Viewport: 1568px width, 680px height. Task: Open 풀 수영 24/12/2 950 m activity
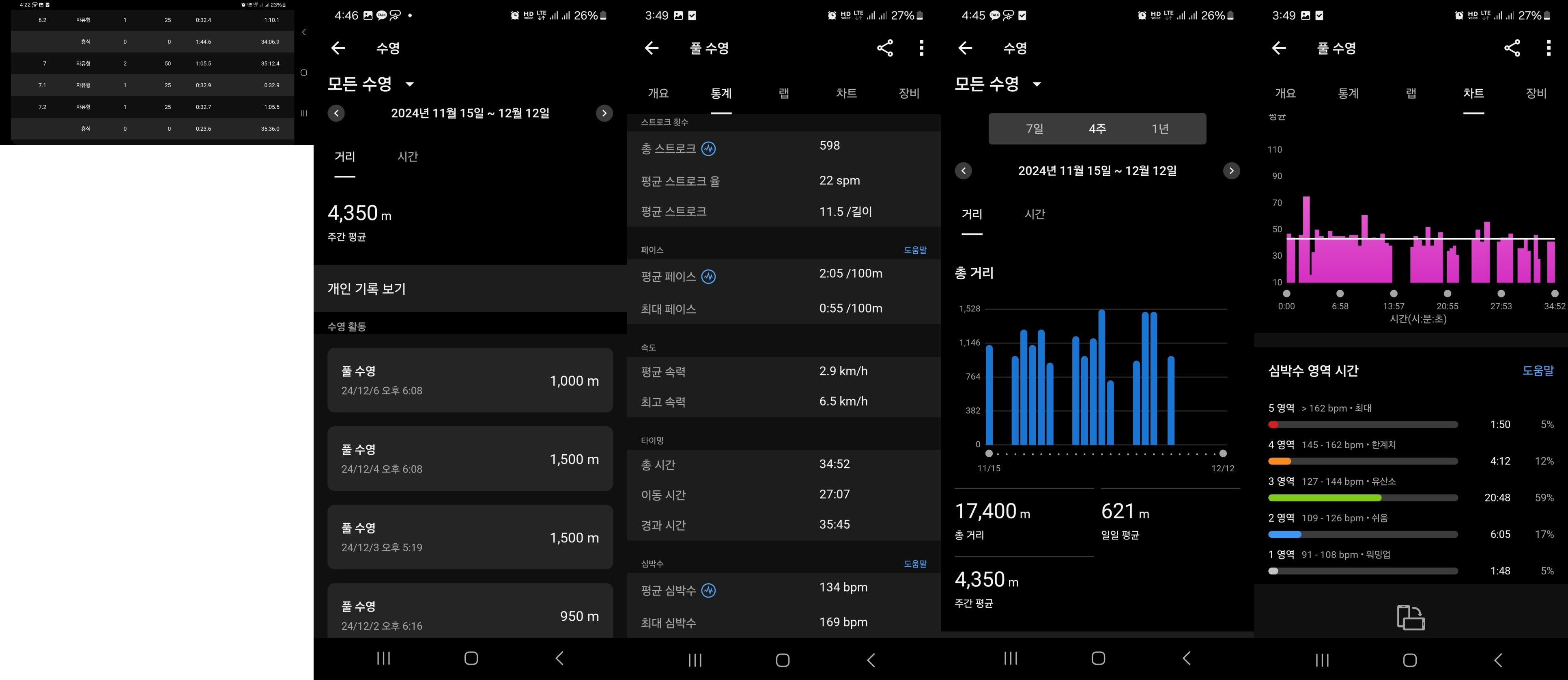click(471, 611)
